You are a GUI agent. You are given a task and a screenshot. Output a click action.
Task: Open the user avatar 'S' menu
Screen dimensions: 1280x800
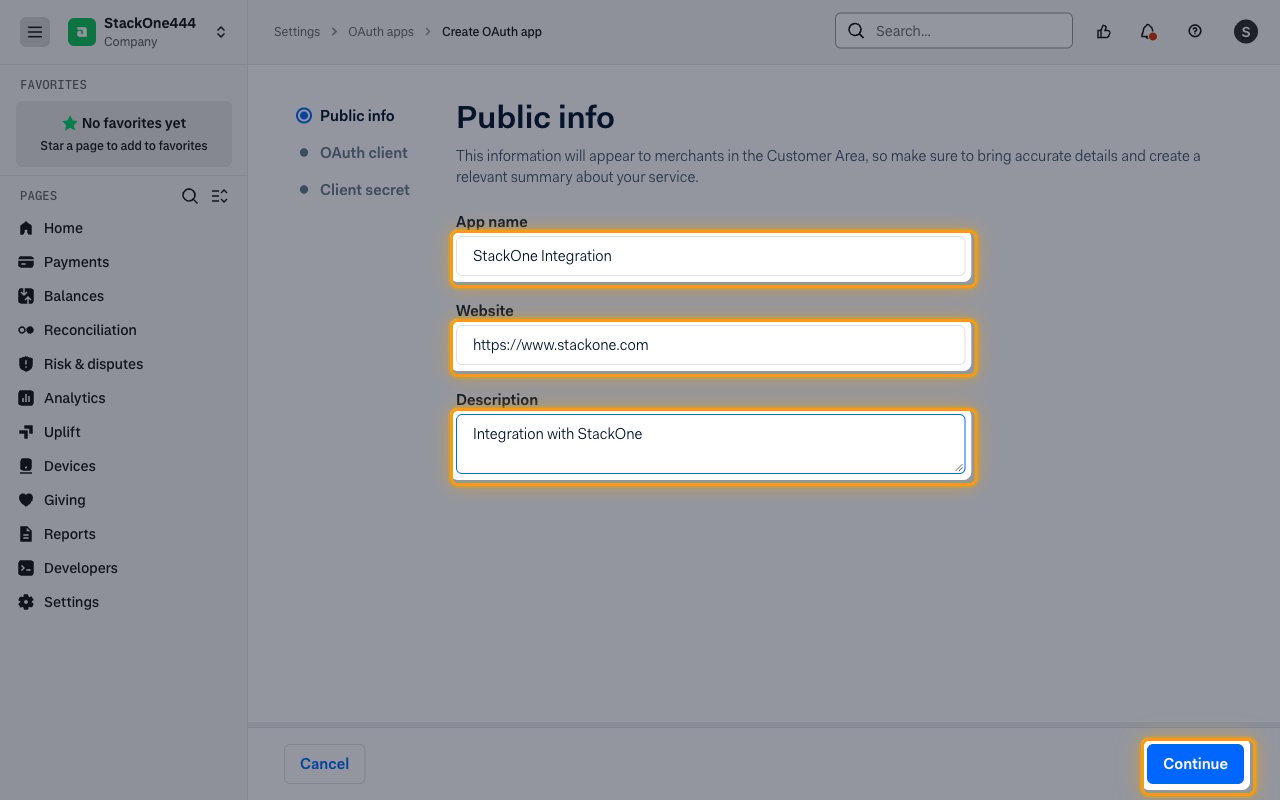pyautogui.click(x=1245, y=31)
